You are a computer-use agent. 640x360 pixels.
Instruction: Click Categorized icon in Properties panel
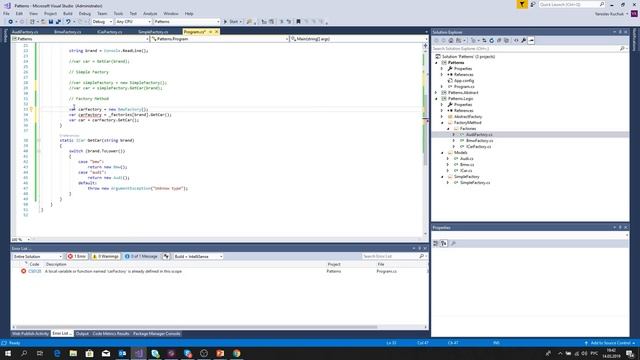point(436,243)
